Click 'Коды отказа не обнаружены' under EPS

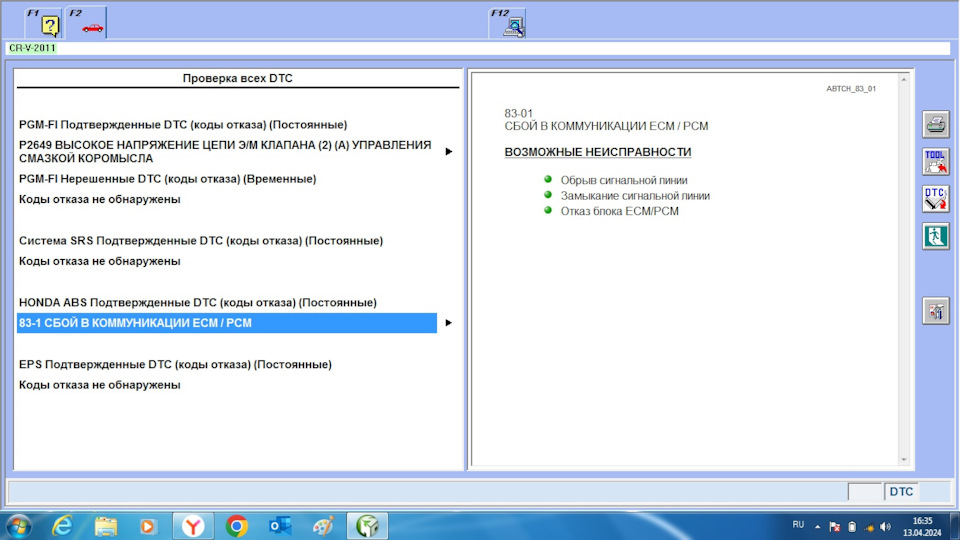(x=100, y=384)
